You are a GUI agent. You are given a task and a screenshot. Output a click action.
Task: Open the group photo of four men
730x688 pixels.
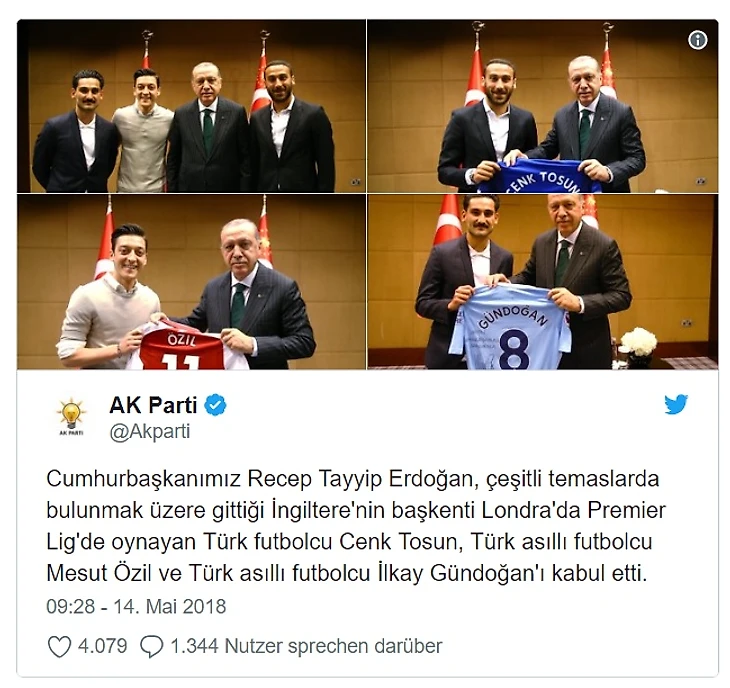(x=191, y=106)
